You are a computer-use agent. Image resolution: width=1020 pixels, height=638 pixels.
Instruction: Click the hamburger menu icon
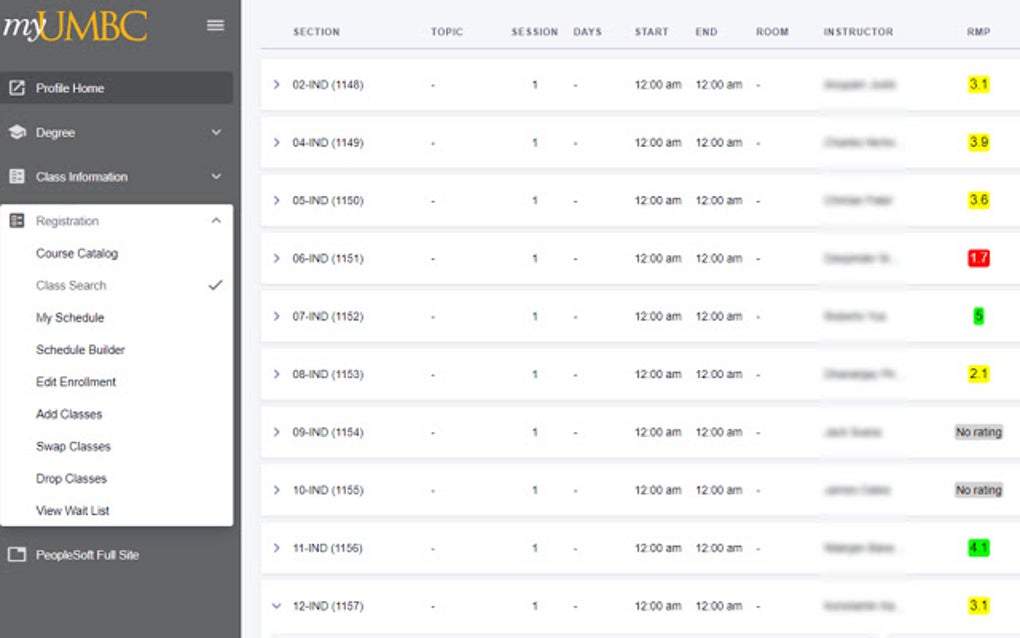[x=215, y=25]
